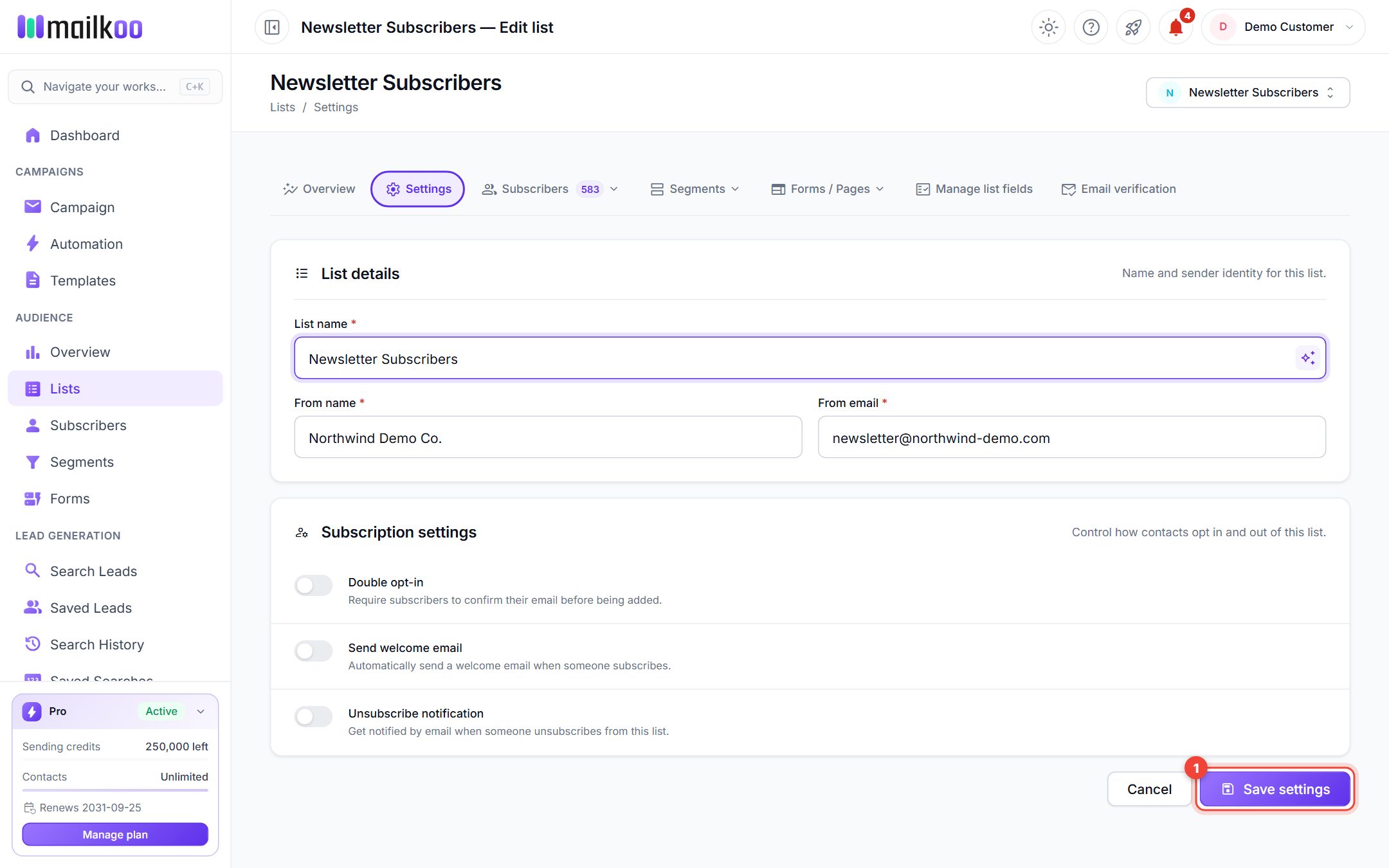
Task: Open Audience Overview in sidebar
Action: pos(115,352)
